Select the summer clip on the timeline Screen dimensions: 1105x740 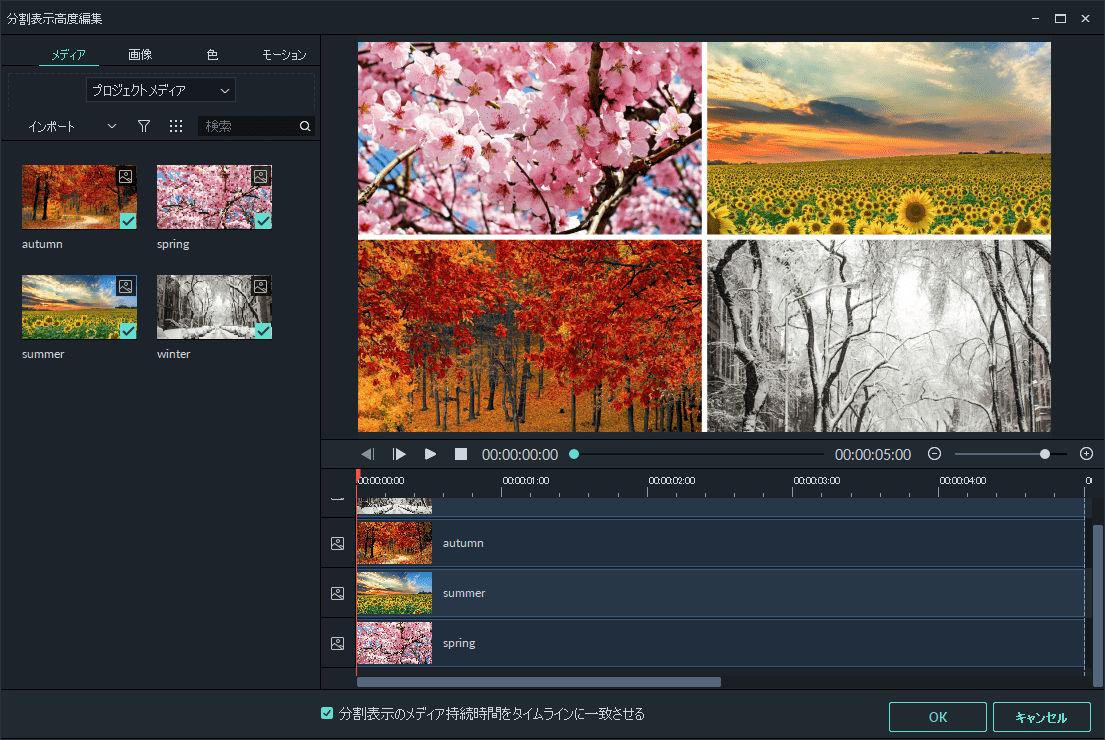pyautogui.click(x=720, y=593)
